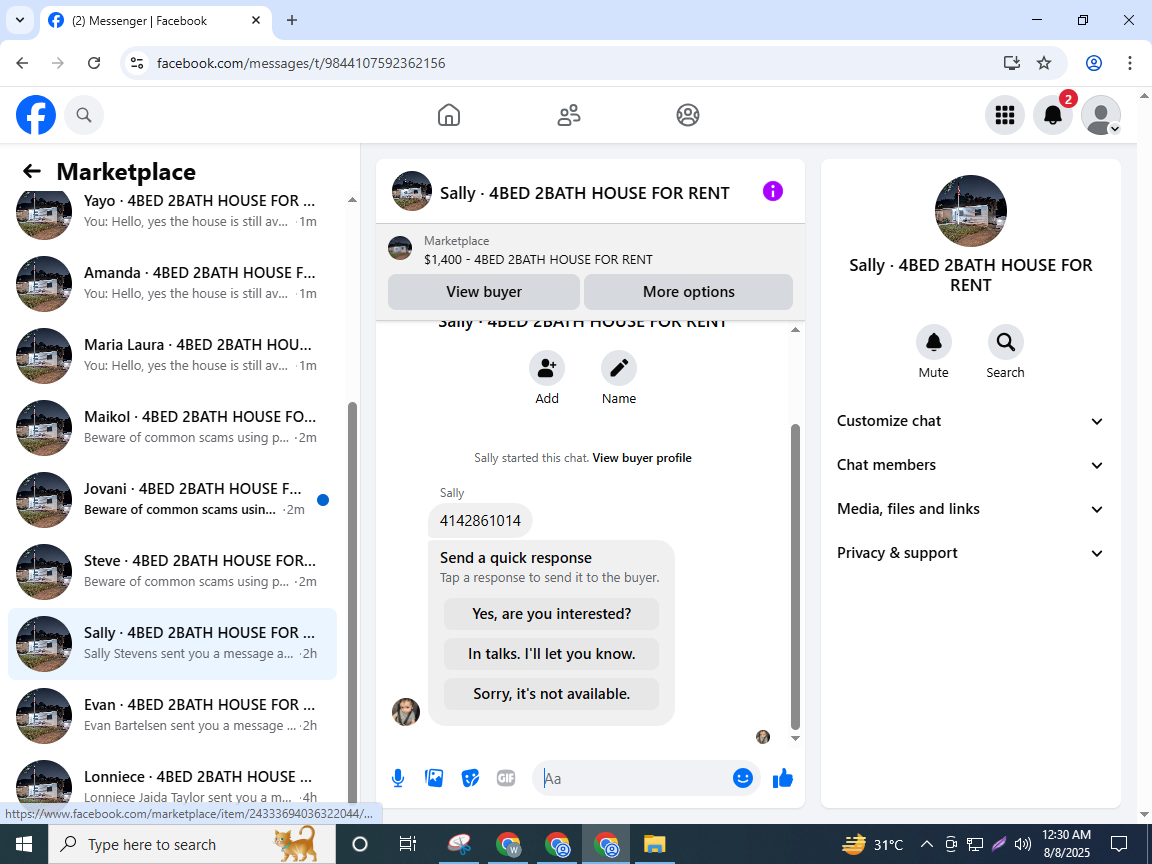Click the conversation list scrollbar
This screenshot has width=1152, height=864.
click(352, 602)
